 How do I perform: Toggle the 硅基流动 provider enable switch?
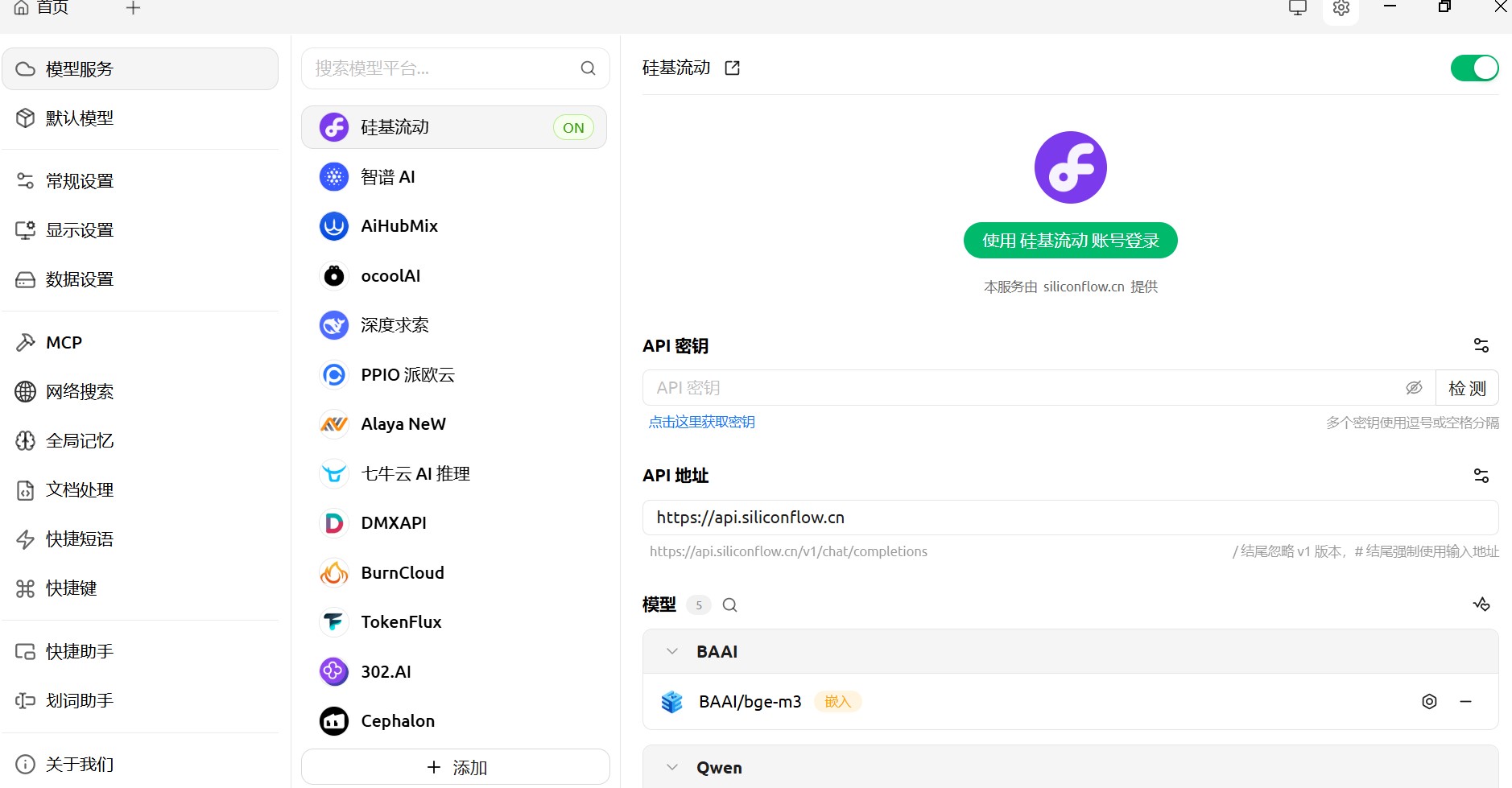click(x=1474, y=68)
